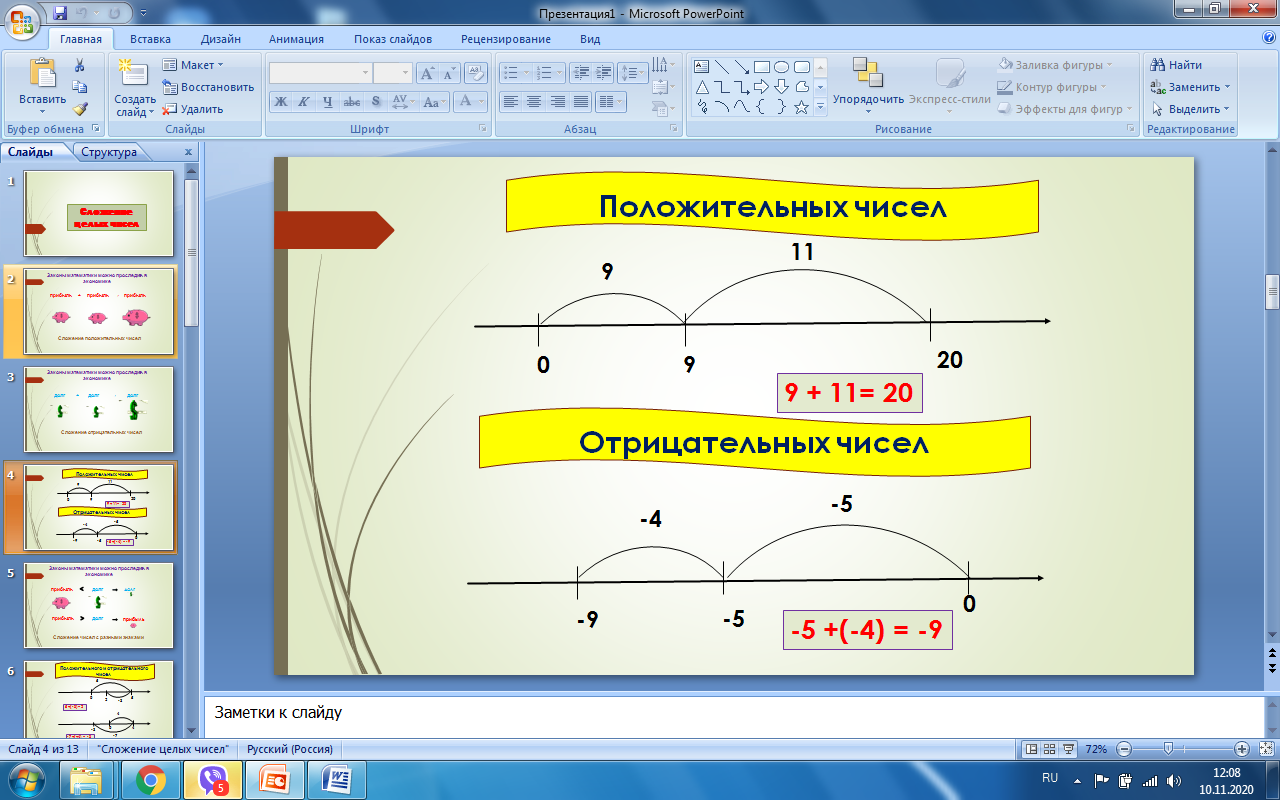The image size is (1280, 800).
Task: Open line spacing dropdown
Action: (633, 73)
